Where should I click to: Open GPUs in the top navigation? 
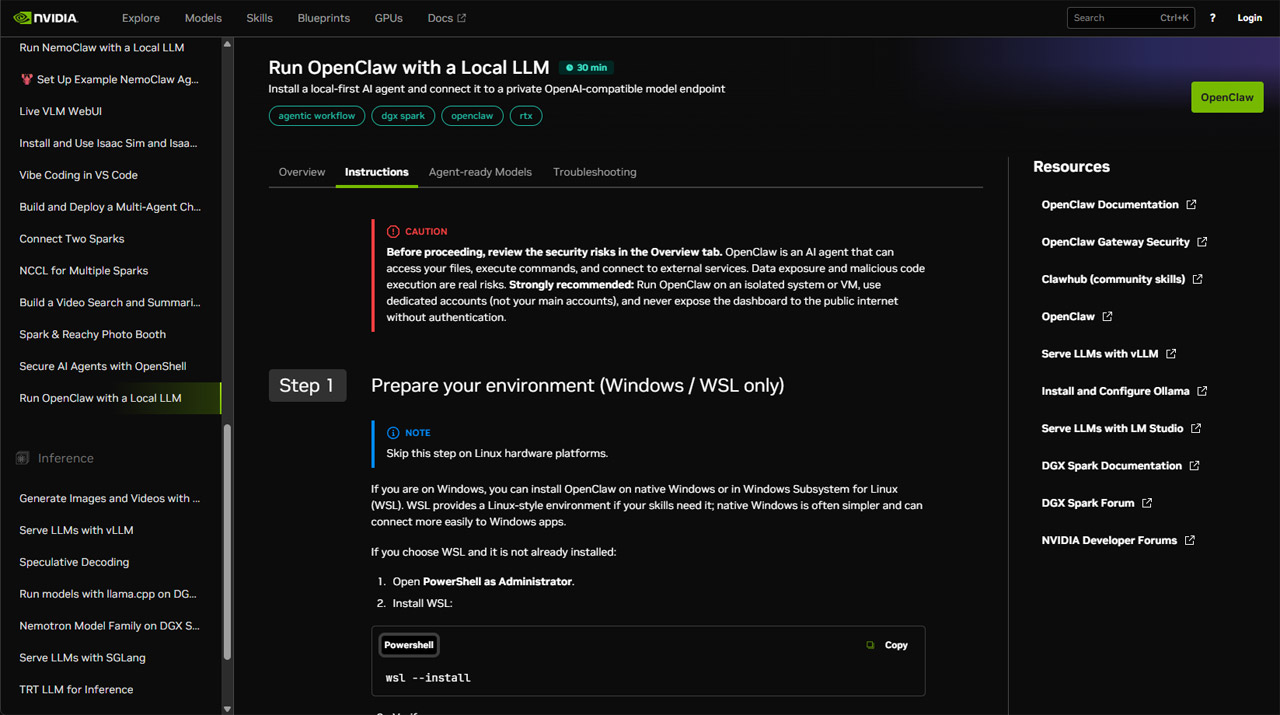(388, 18)
